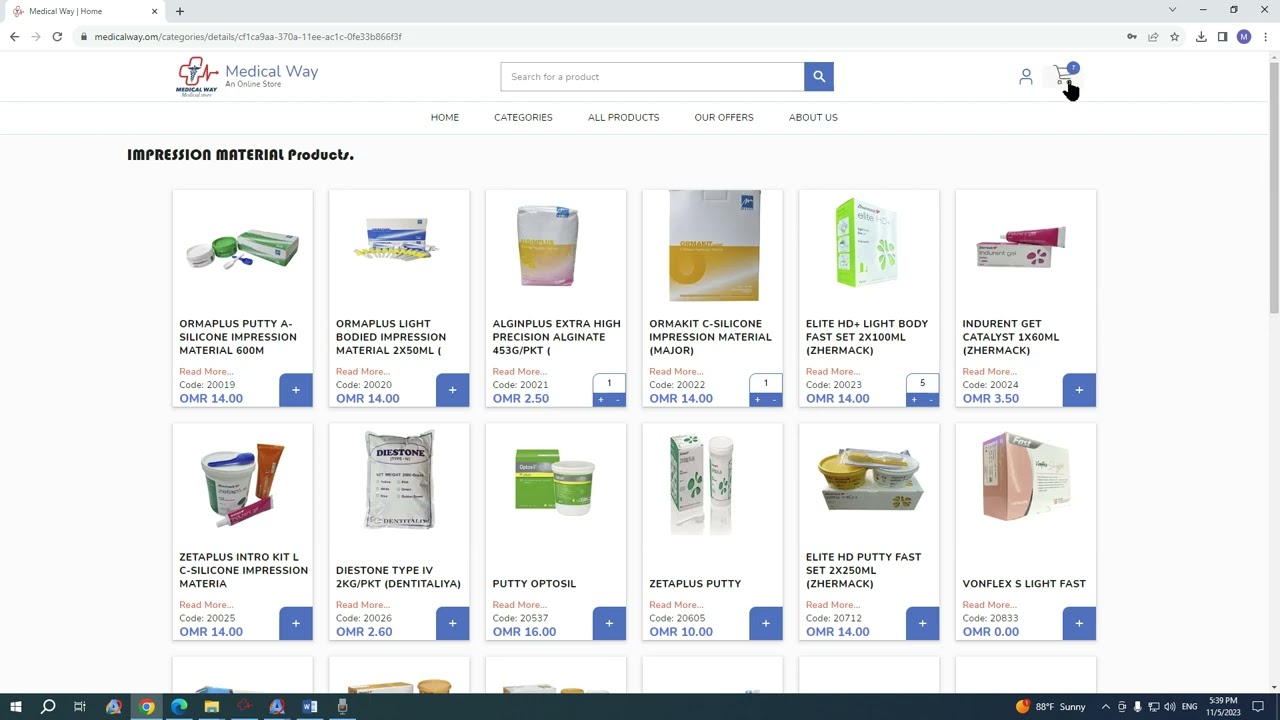Click the product search input field
1280x720 pixels.
(652, 77)
